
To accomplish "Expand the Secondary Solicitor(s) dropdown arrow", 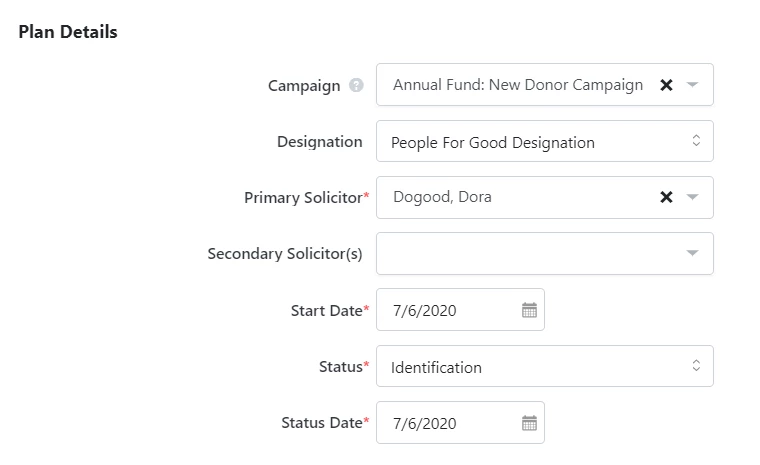I will click(693, 253).
